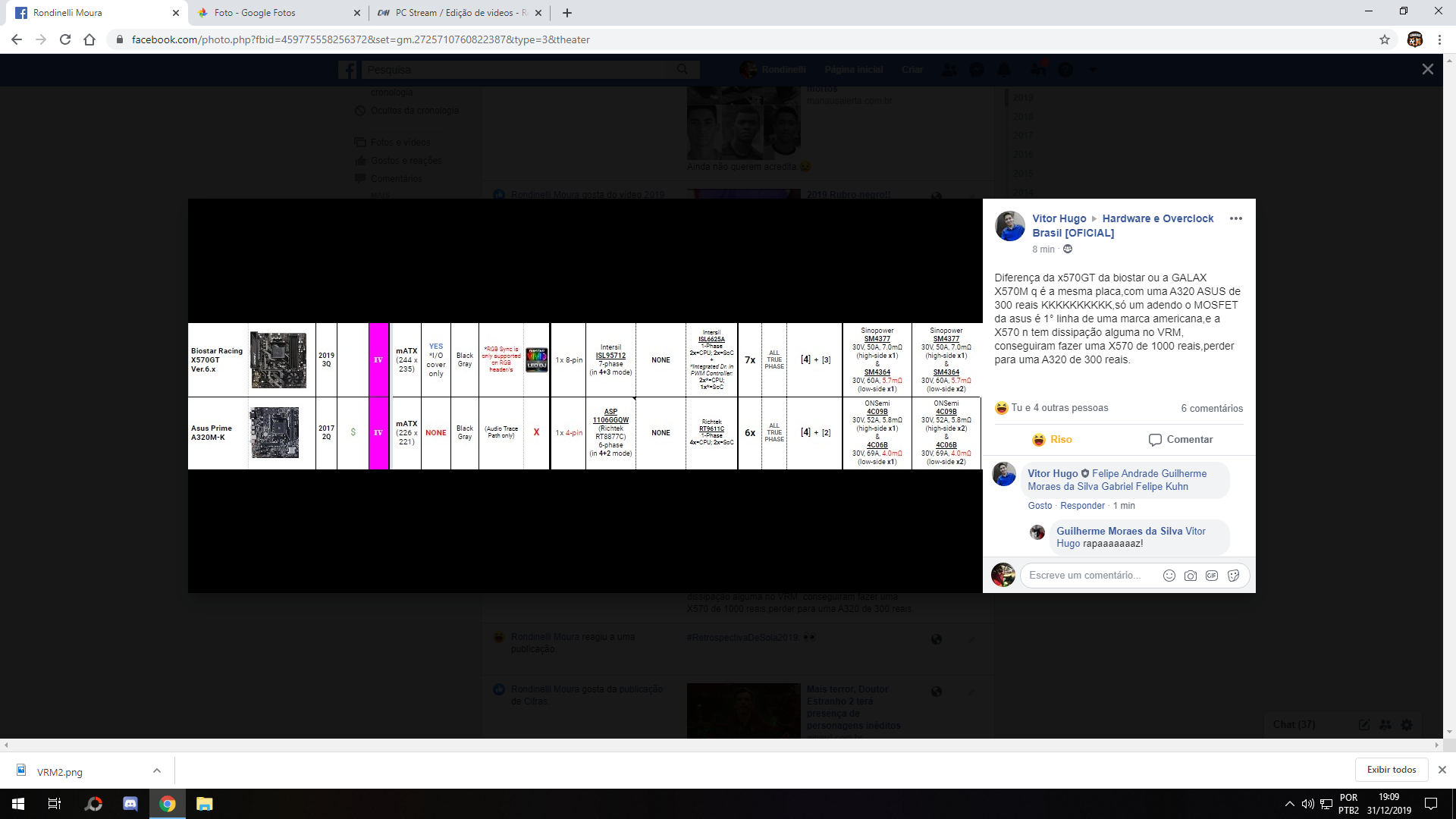
Task: Click the Exibir todos downloads button
Action: pos(1392,770)
